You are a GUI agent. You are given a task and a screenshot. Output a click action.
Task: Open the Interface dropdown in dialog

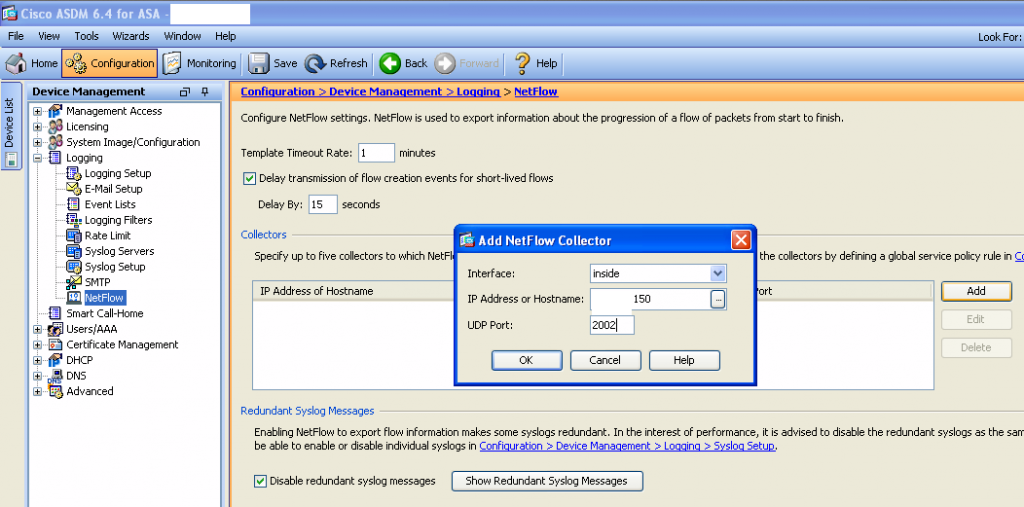pyautogui.click(x=717, y=273)
